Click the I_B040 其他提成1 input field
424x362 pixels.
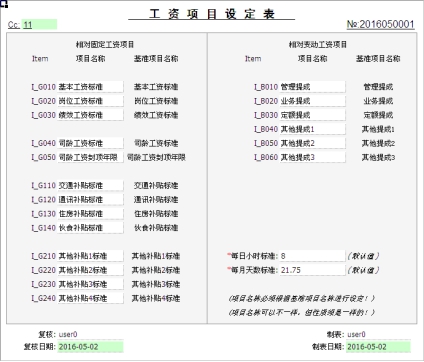coord(312,129)
